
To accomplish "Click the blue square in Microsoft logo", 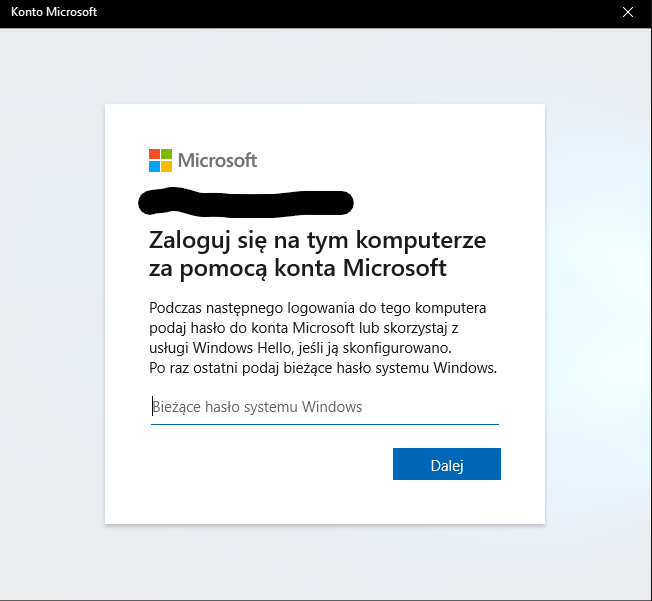I will point(154,167).
